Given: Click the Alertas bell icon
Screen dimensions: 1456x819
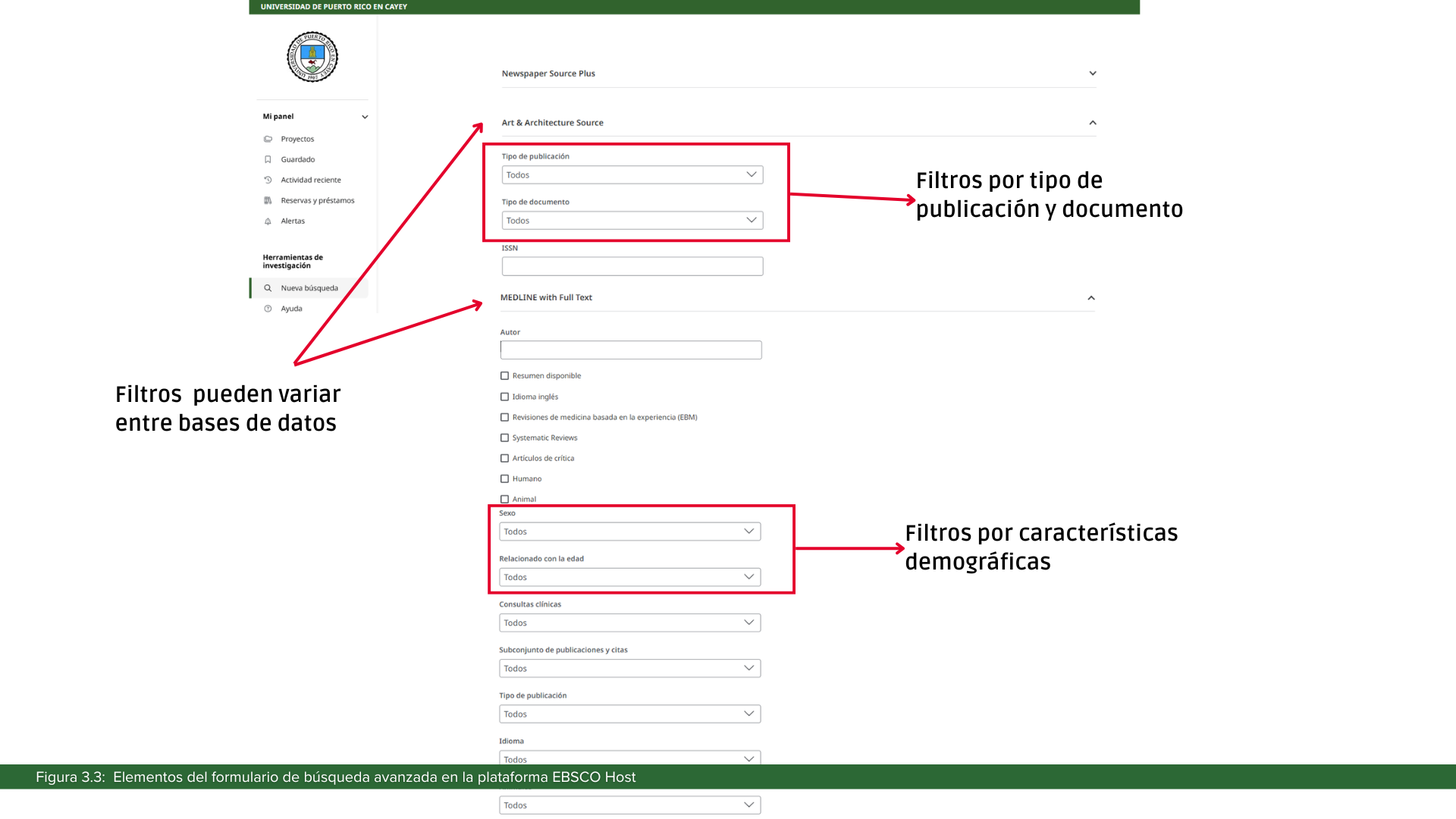Looking at the screenshot, I should 268,221.
